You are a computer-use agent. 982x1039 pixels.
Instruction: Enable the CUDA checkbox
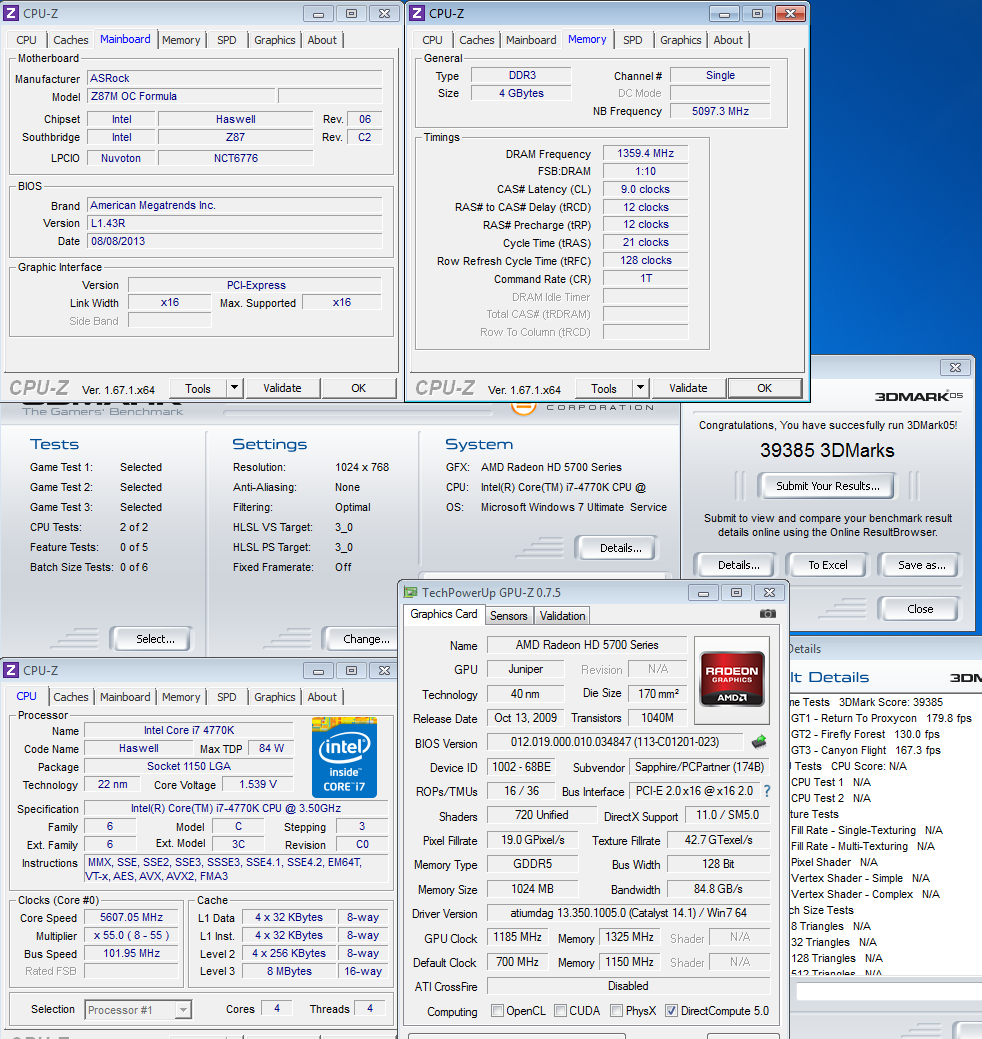click(x=560, y=1011)
